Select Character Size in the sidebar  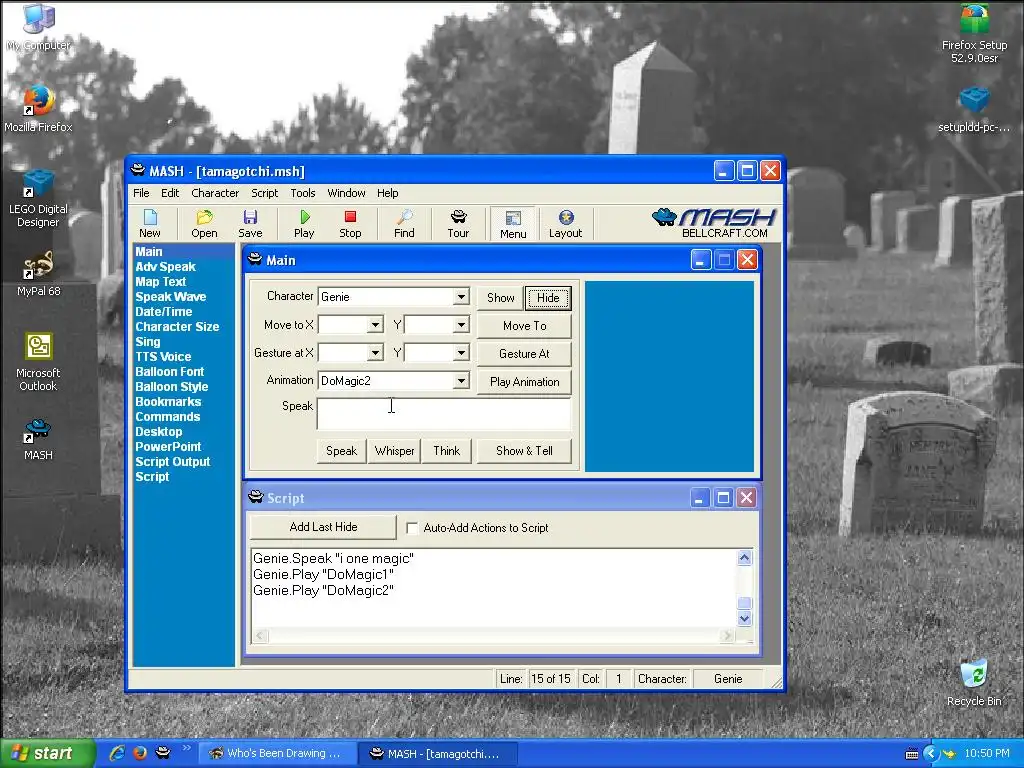coord(177,327)
